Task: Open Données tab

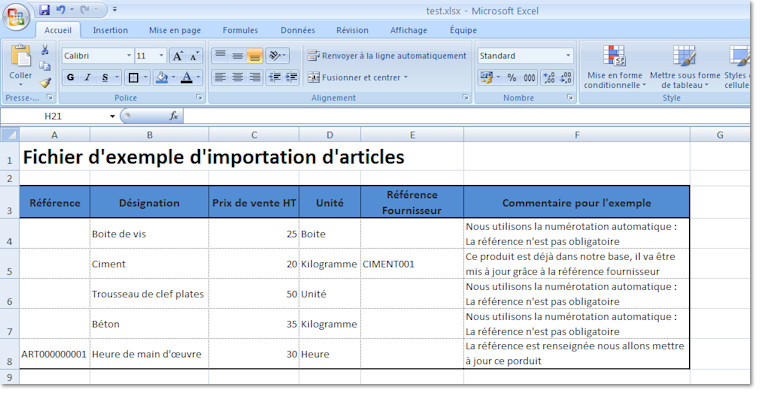Action: pyautogui.click(x=298, y=30)
